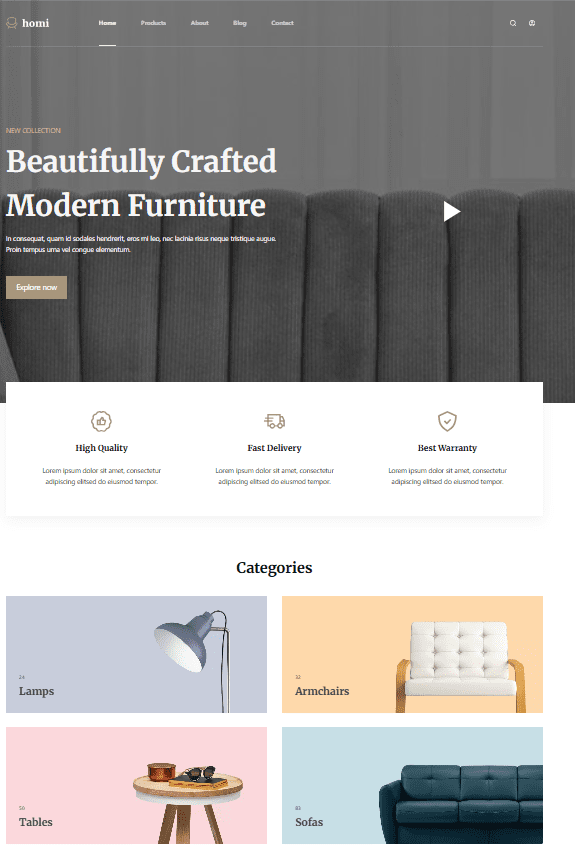Select the Home menu item
This screenshot has width=575, height=867.
107,23
